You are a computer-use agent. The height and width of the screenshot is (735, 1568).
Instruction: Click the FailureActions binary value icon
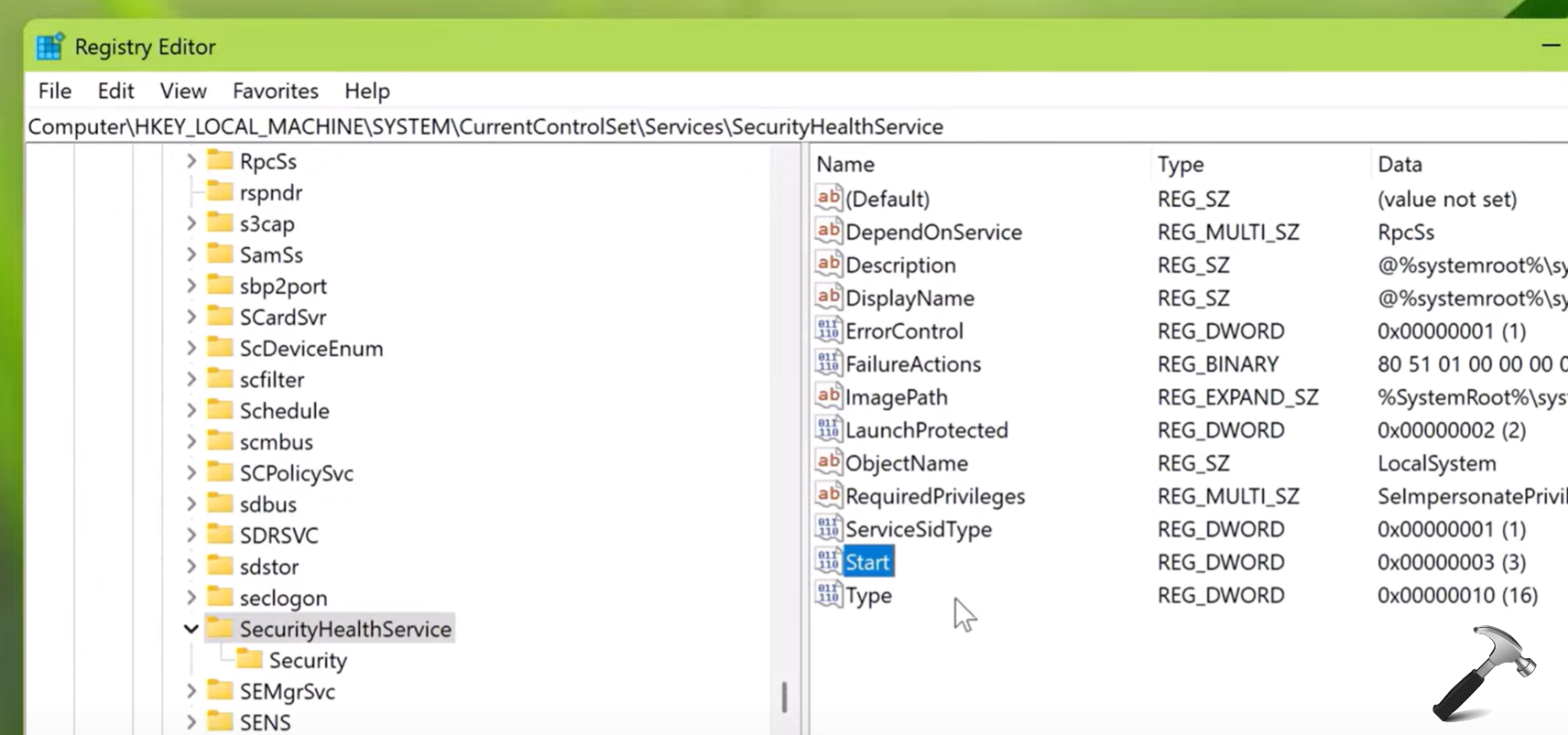click(828, 363)
